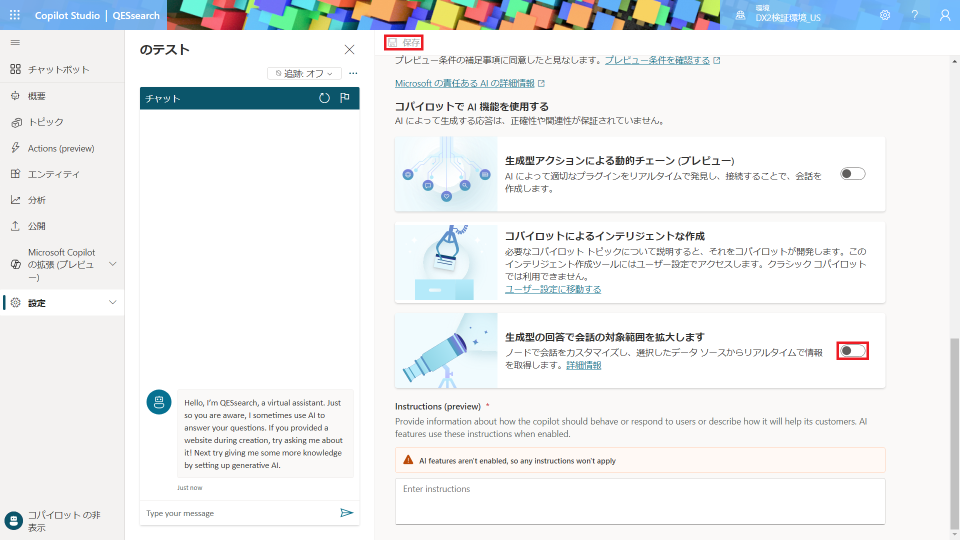Screen dimensions: 960x540
Task: Collapse the left navigation hamburger menu
Action: [15, 42]
